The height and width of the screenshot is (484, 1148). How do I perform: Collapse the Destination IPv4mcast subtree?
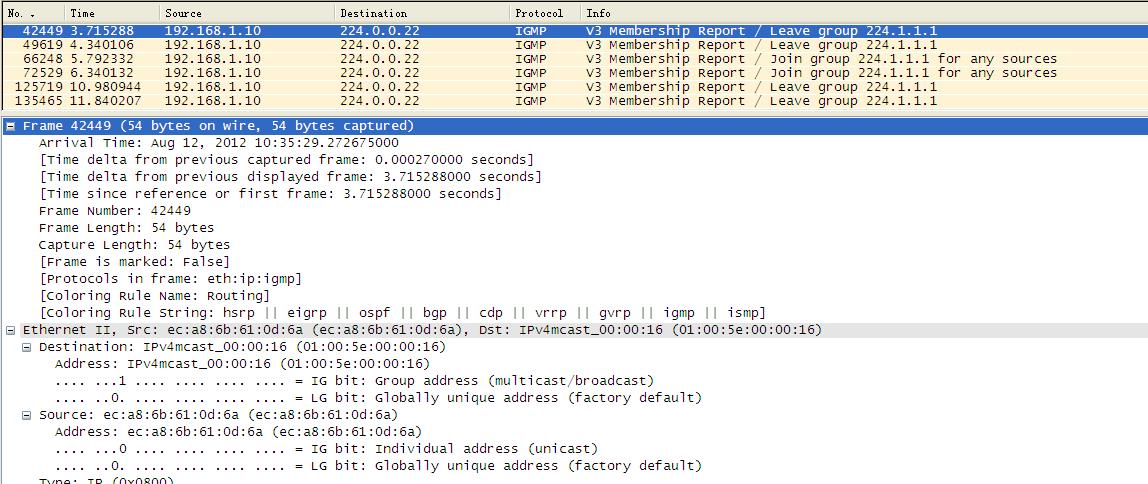(x=27, y=347)
